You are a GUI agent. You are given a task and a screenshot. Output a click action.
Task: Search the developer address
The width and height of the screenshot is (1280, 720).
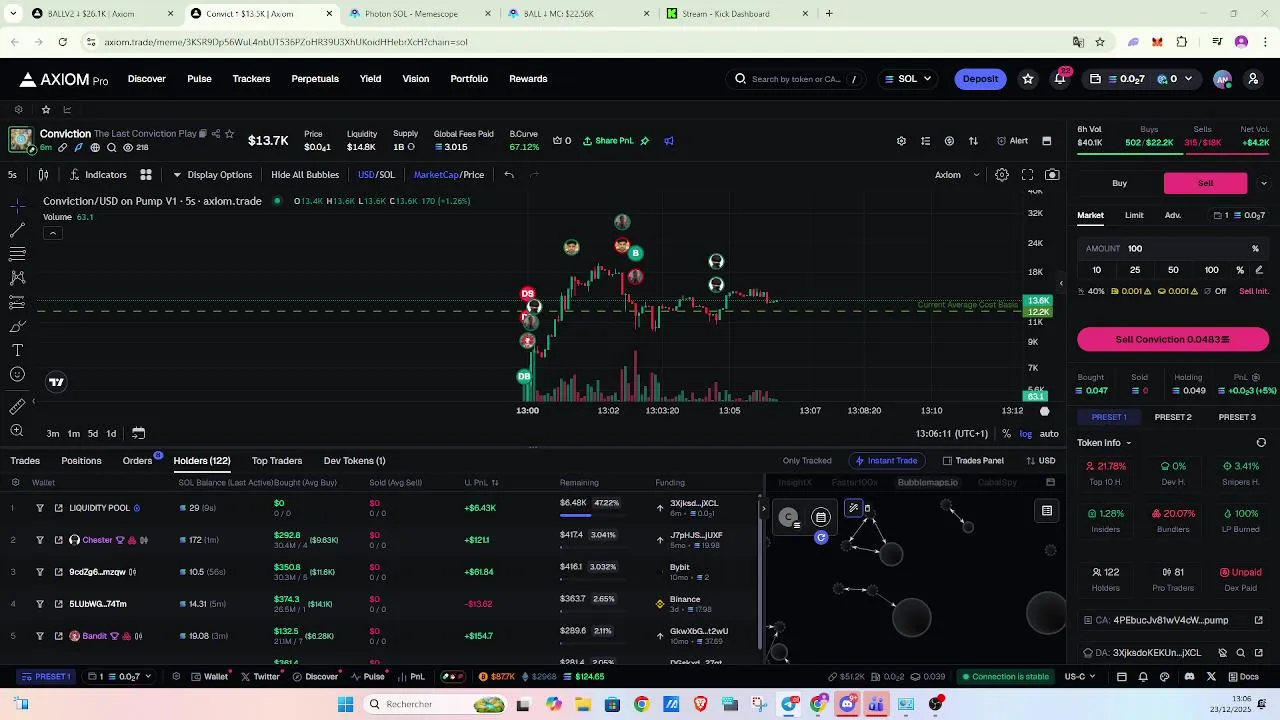click(1241, 653)
